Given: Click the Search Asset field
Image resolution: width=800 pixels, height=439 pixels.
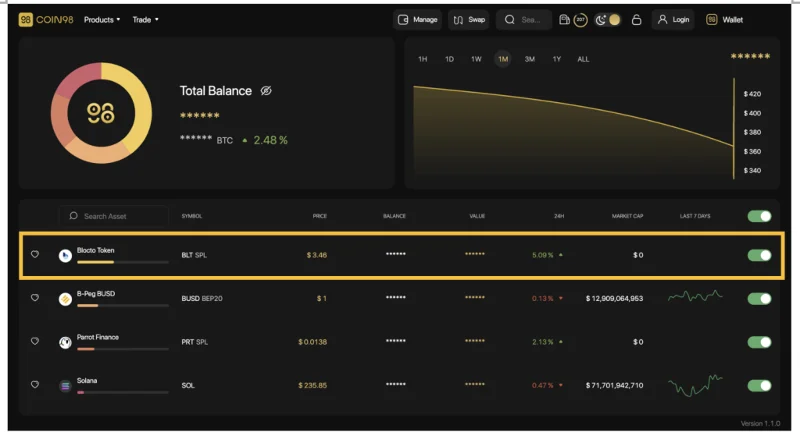Looking at the screenshot, I should (114, 216).
